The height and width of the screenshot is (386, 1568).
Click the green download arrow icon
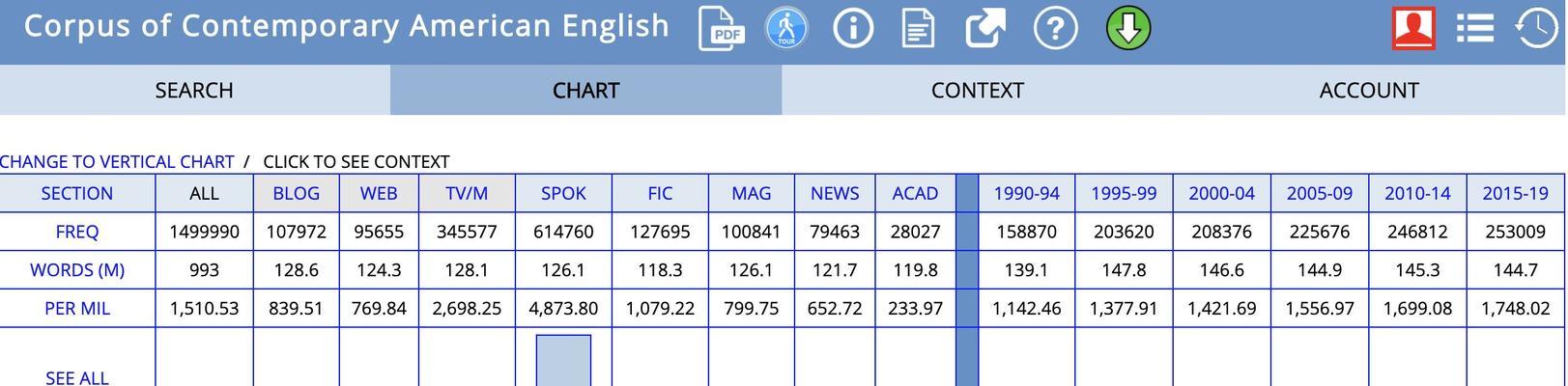(x=1128, y=28)
